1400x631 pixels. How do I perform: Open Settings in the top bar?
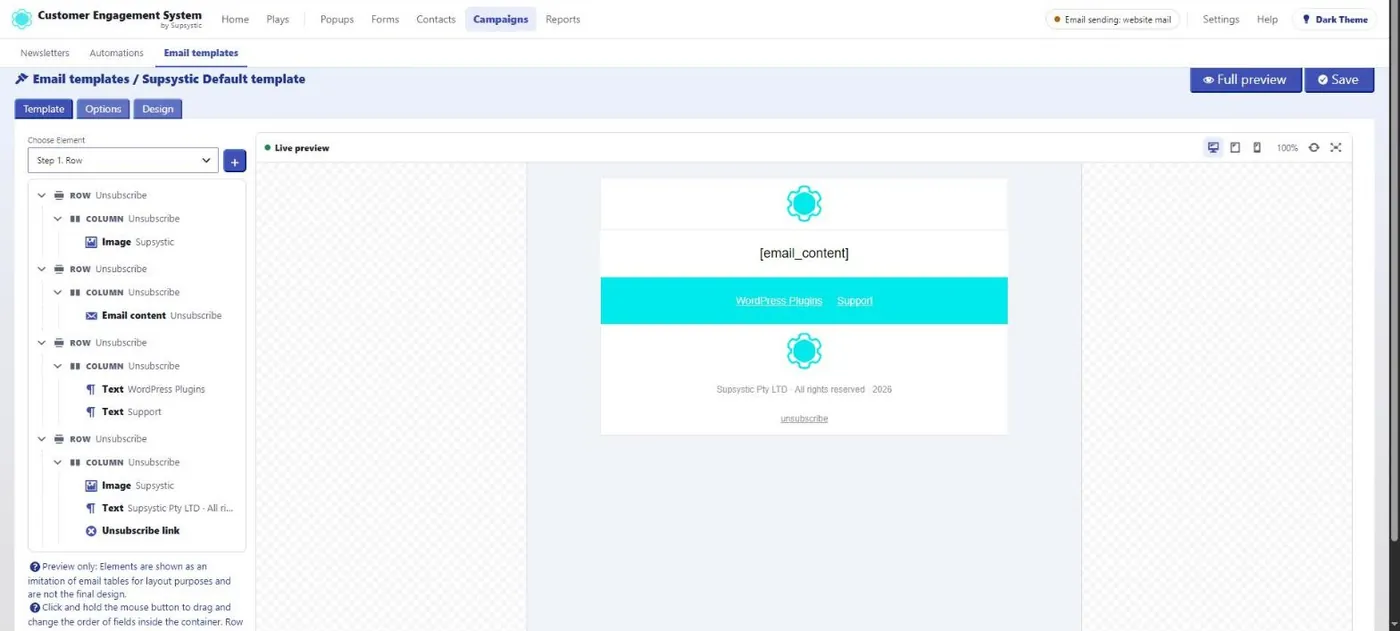pyautogui.click(x=1221, y=19)
